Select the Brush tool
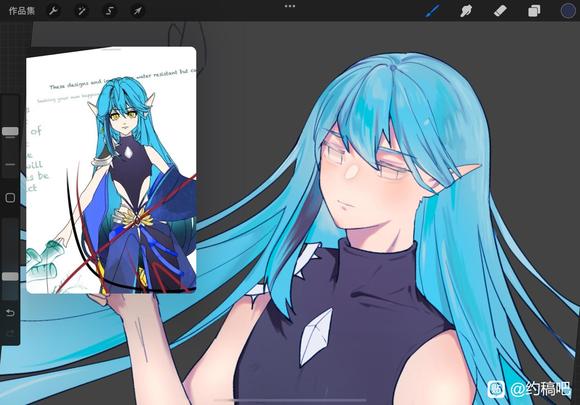This screenshot has width=580, height=405. [x=432, y=11]
